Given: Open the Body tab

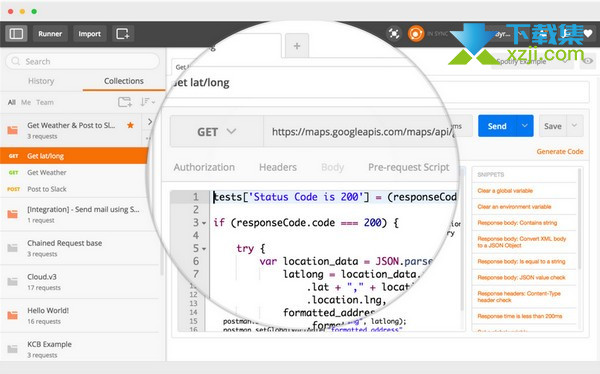Looking at the screenshot, I should 333,167.
